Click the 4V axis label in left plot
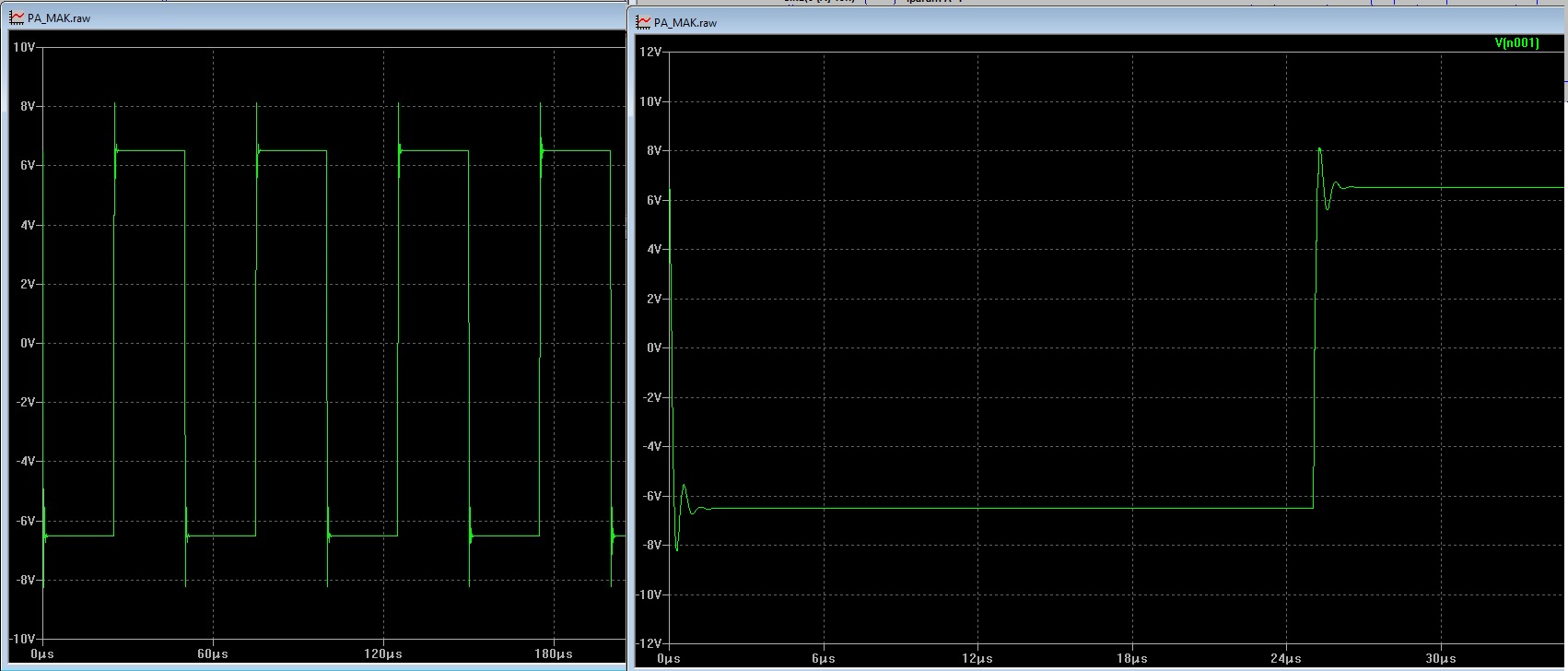This screenshot has height=671, width=1568. click(27, 225)
